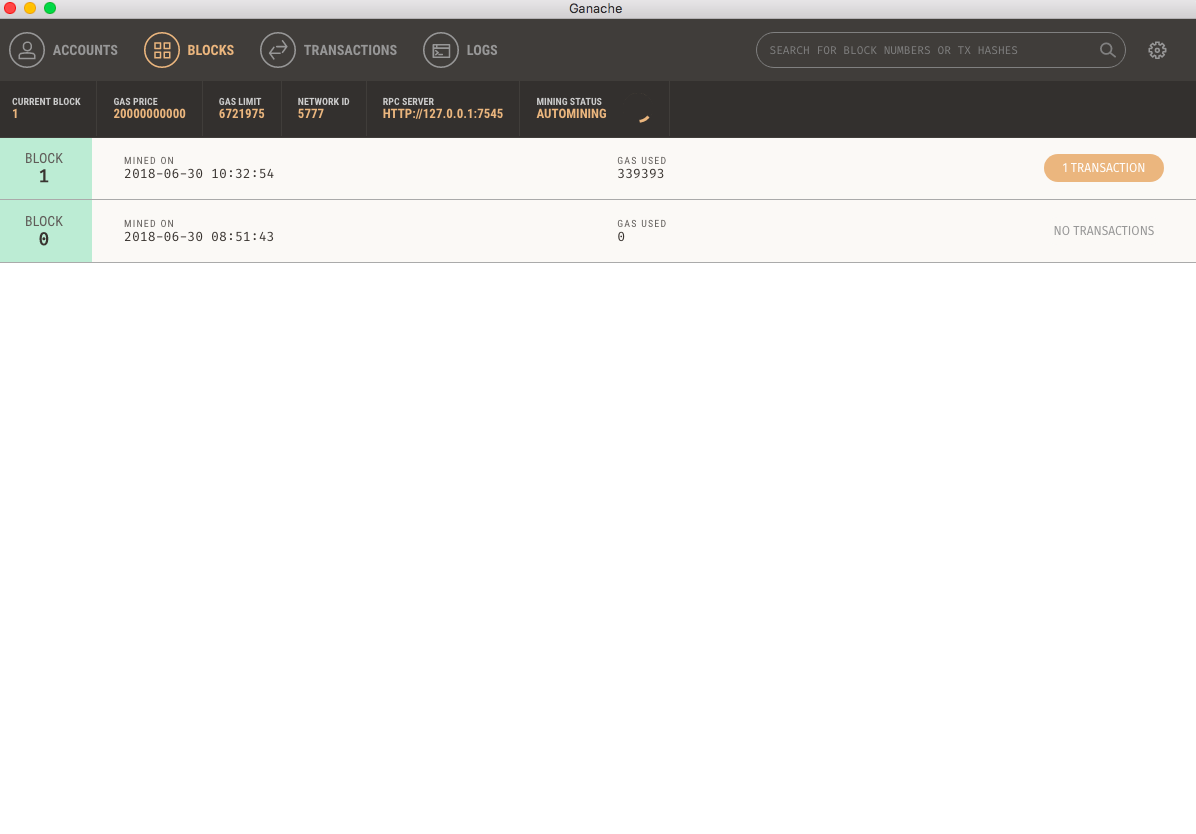This screenshot has height=834, width=1196.
Task: Maximize the Ganache window
Action: (x=50, y=8)
